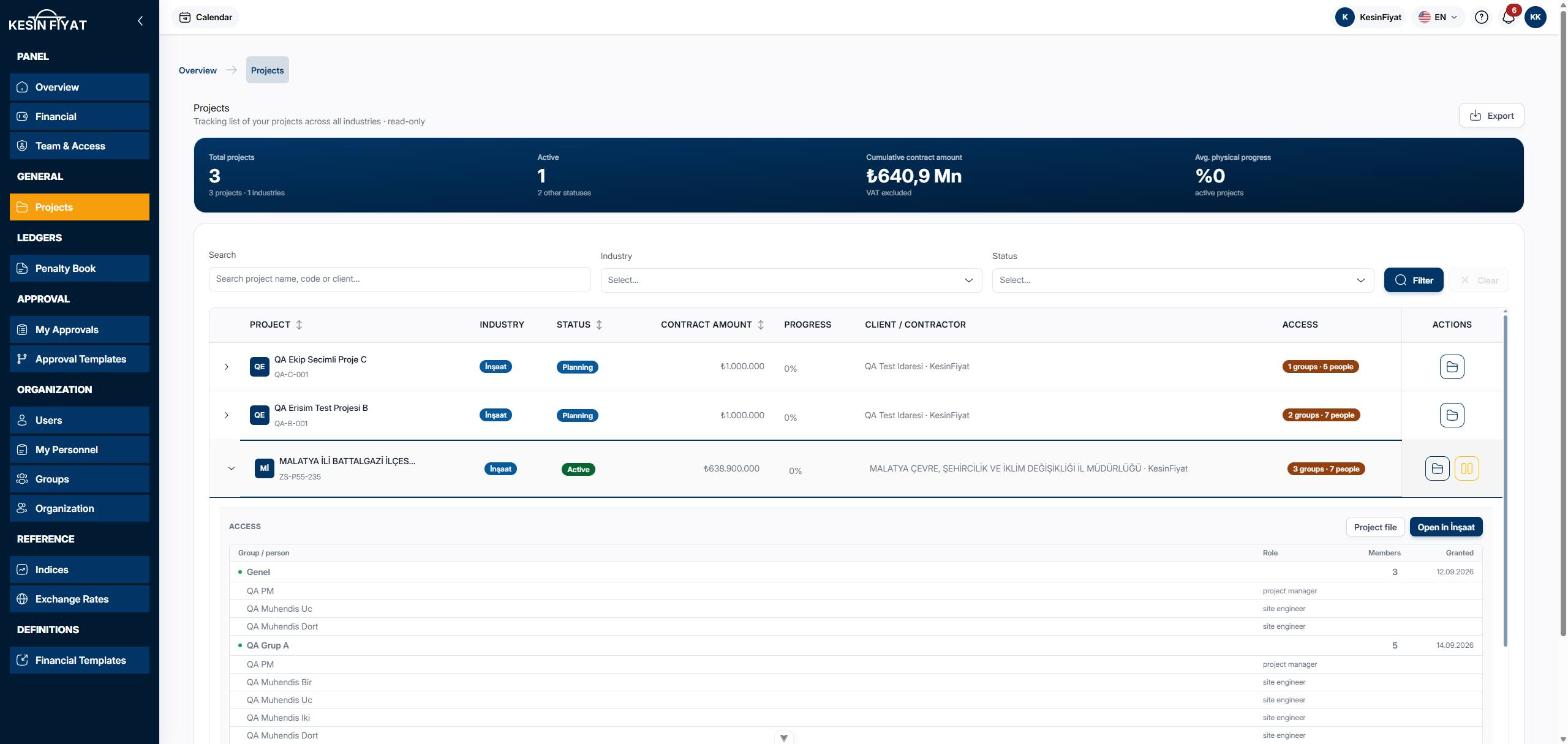Click the Project file button
The height and width of the screenshot is (744, 1568).
[x=1375, y=527]
